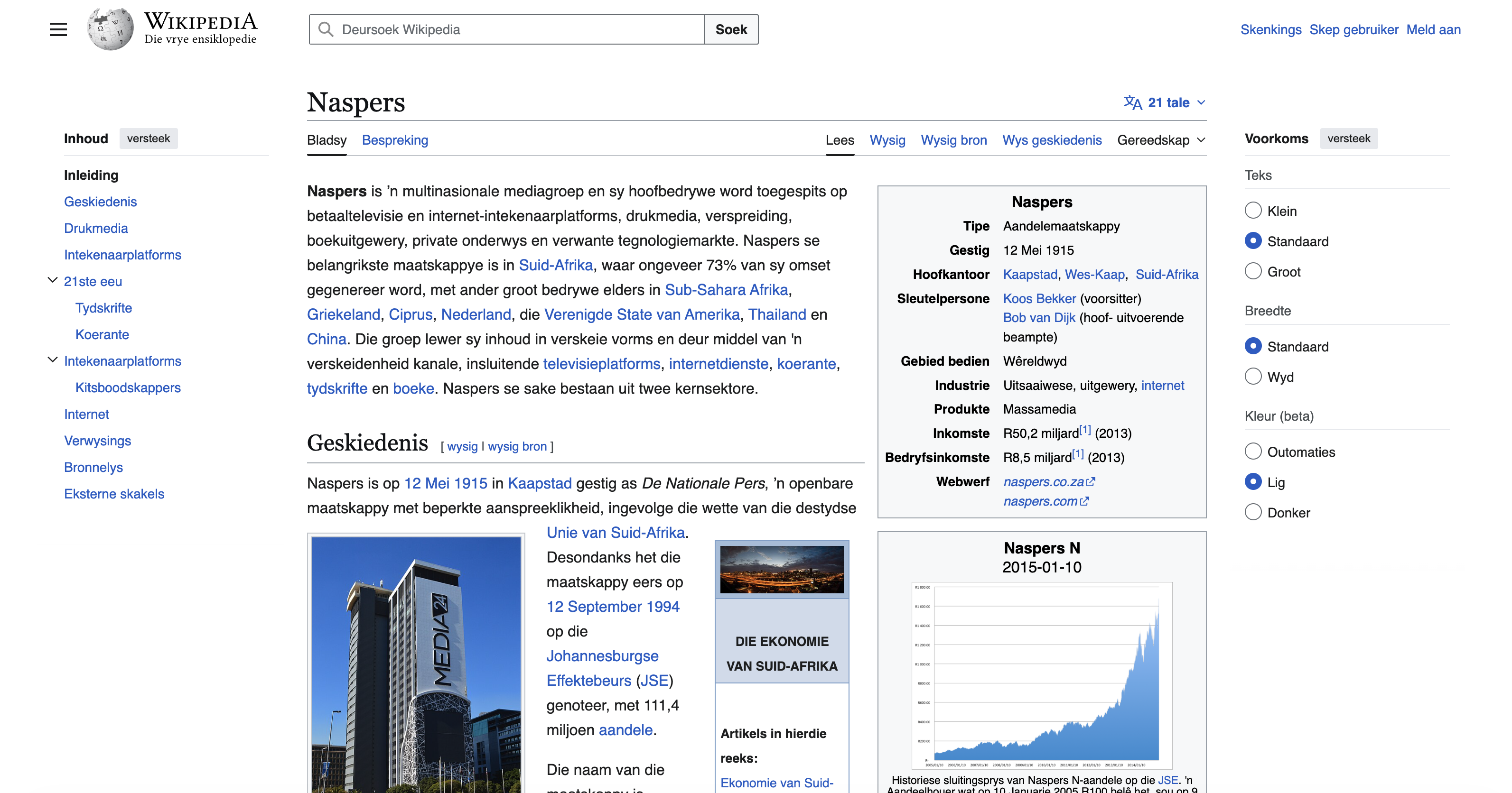Click external link icon beside naspers.com
This screenshot has width=1512, height=793.
coord(1085,501)
